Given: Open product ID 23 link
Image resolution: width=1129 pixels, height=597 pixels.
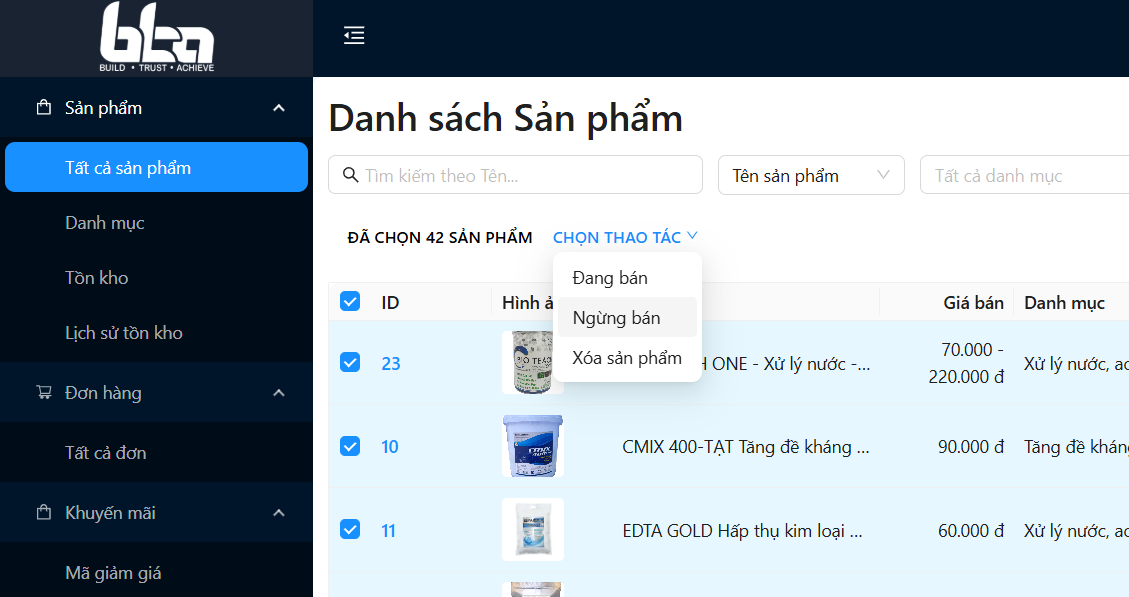Looking at the screenshot, I should coord(390,363).
